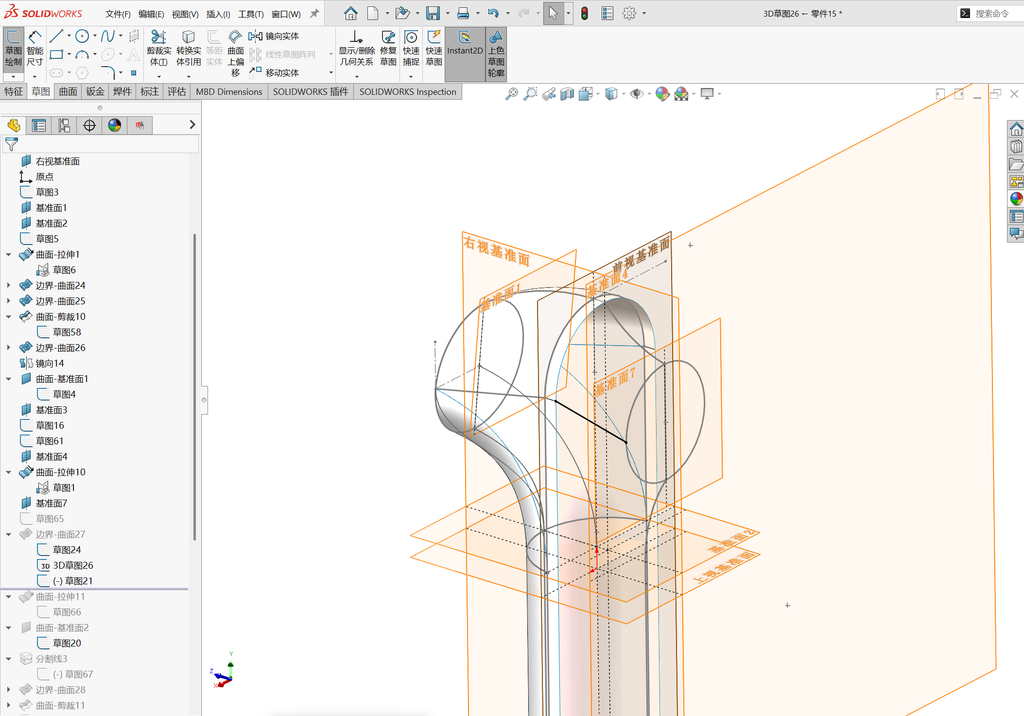Expand the 边界-曲面24 feature node
The height and width of the screenshot is (716, 1024).
(8, 285)
